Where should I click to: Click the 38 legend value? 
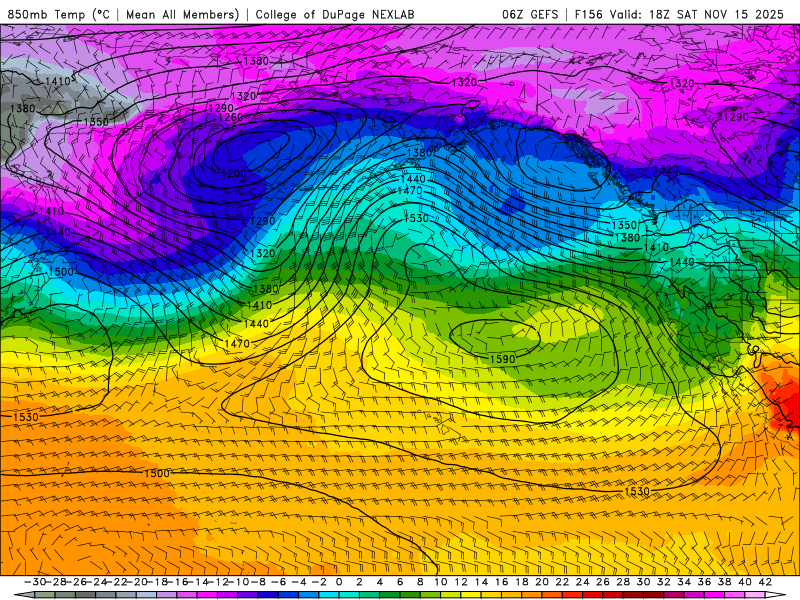[724, 582]
